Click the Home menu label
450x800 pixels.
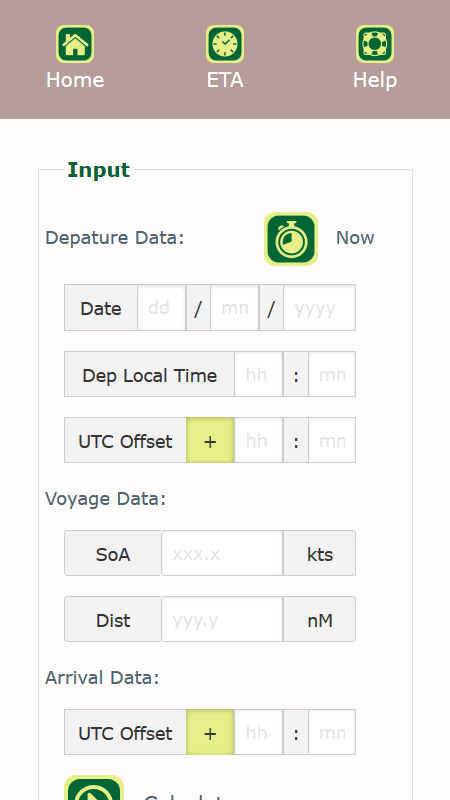pyautogui.click(x=75, y=80)
